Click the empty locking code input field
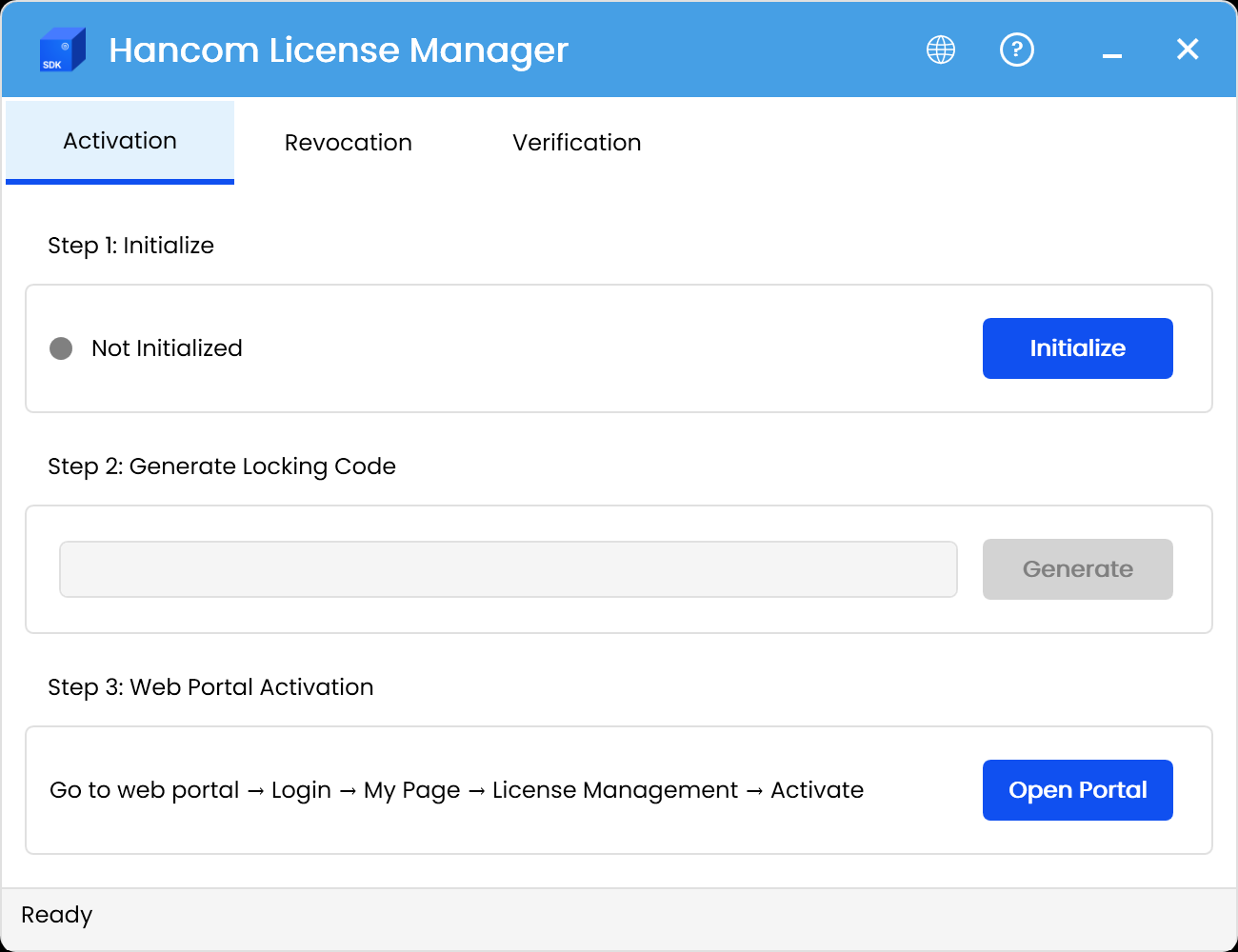The width and height of the screenshot is (1238, 952). click(508, 568)
